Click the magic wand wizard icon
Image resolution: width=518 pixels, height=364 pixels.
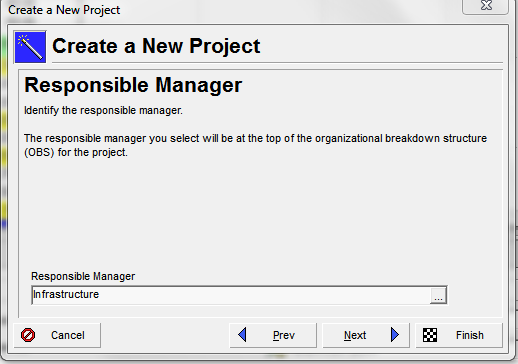point(30,47)
